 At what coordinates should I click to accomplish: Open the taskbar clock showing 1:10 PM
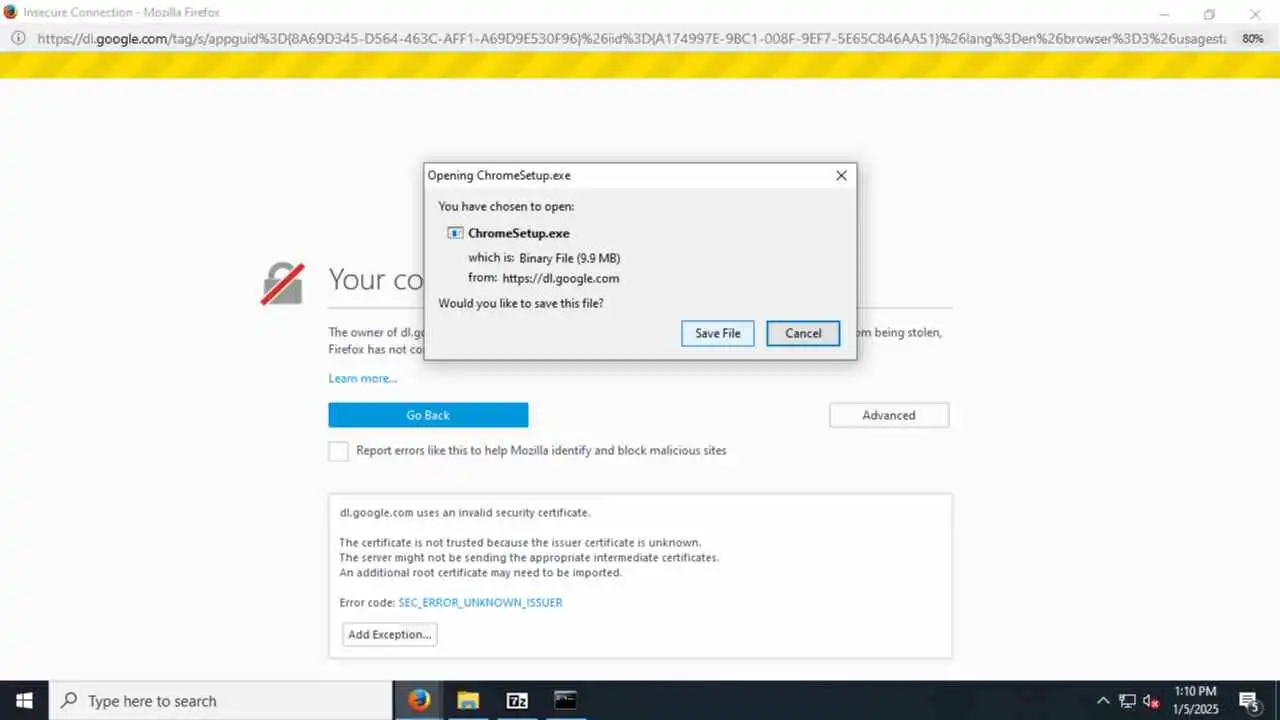[1195, 700]
